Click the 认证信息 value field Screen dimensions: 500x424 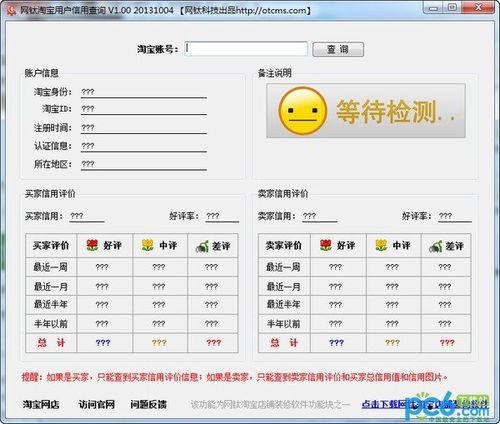coord(144,146)
